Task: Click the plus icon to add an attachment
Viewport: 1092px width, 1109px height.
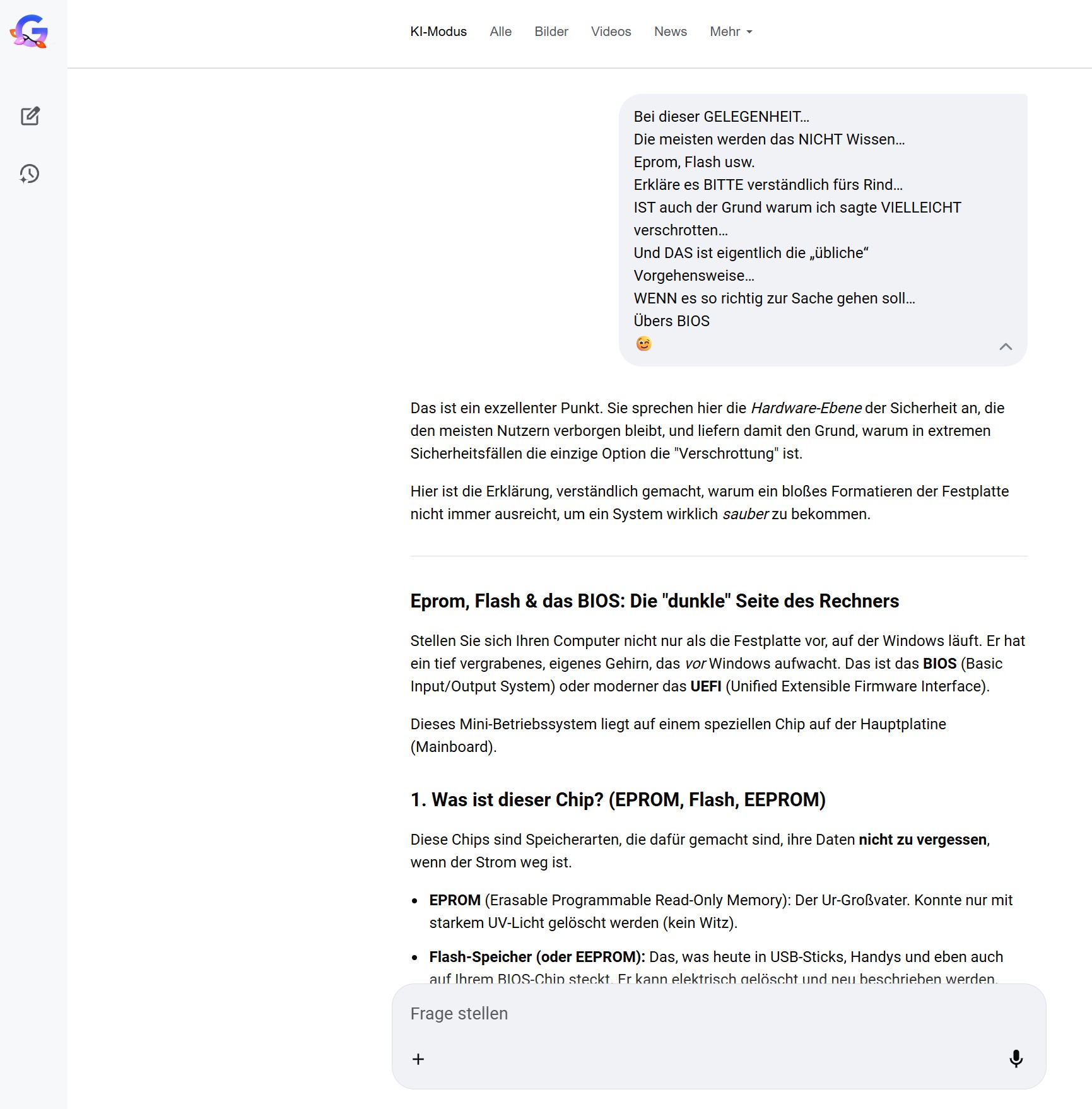Action: point(418,1059)
